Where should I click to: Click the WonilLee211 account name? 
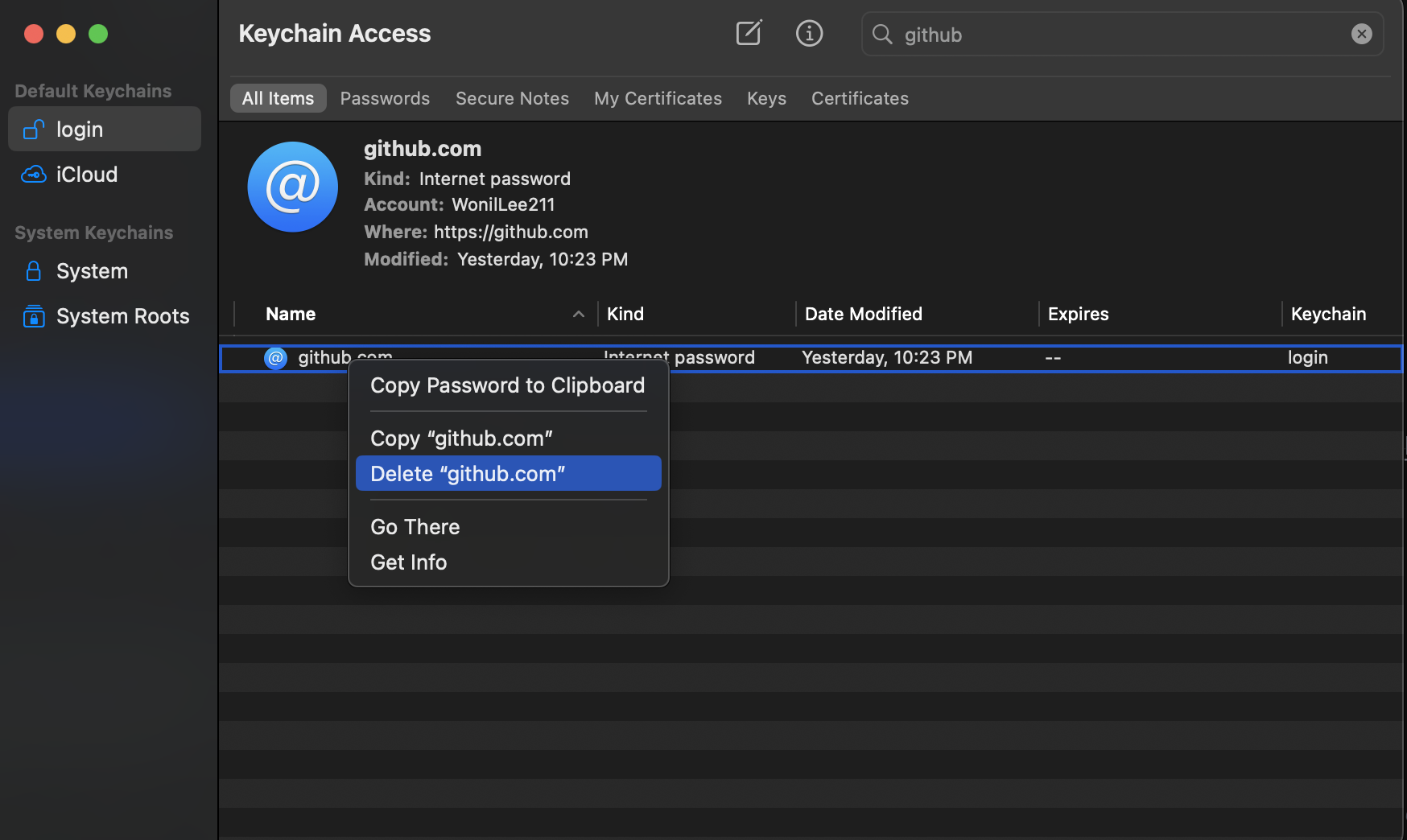(x=503, y=204)
